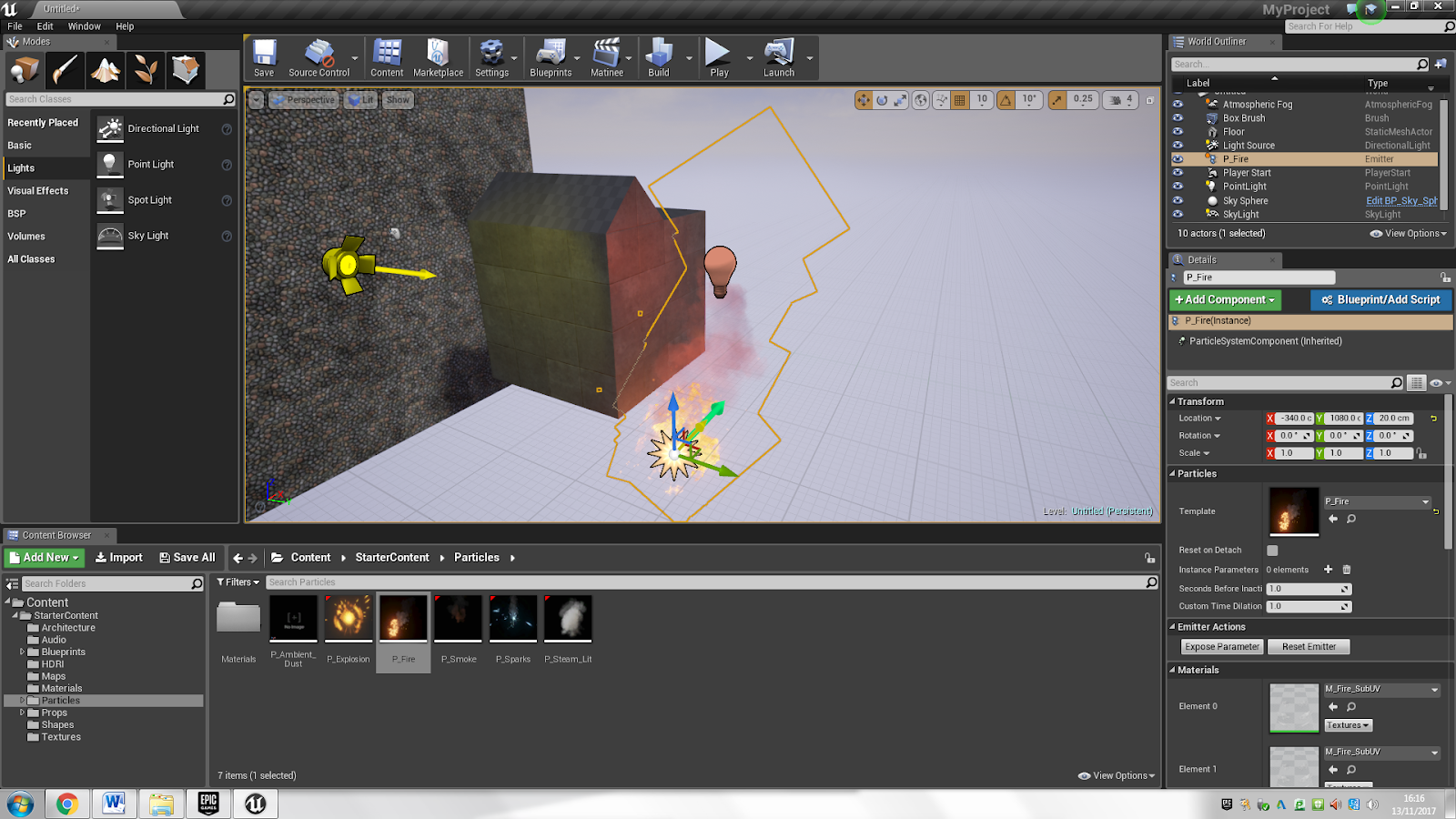
Task: Select the Lights category
Action: click(x=45, y=168)
